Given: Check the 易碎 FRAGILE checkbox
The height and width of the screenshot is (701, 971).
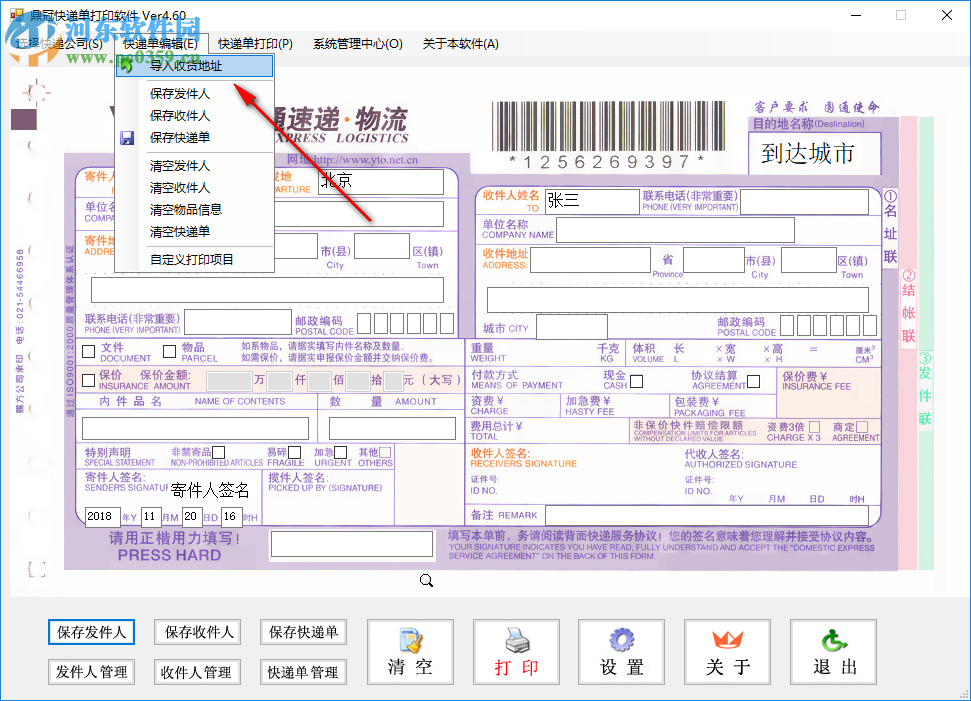Looking at the screenshot, I should click(x=295, y=452).
